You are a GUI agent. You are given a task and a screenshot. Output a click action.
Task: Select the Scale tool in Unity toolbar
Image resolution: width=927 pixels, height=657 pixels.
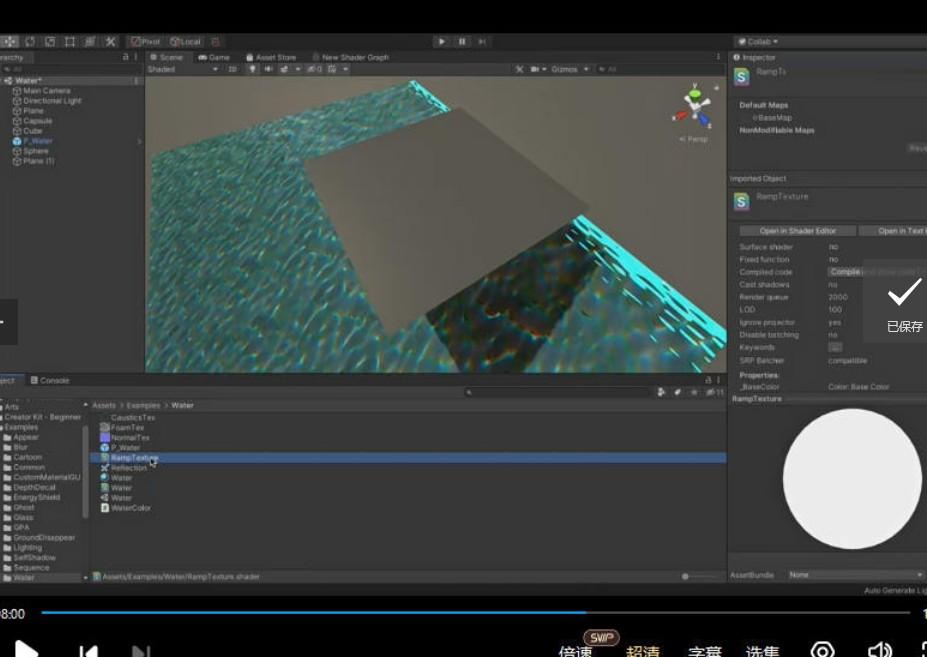tap(50, 42)
